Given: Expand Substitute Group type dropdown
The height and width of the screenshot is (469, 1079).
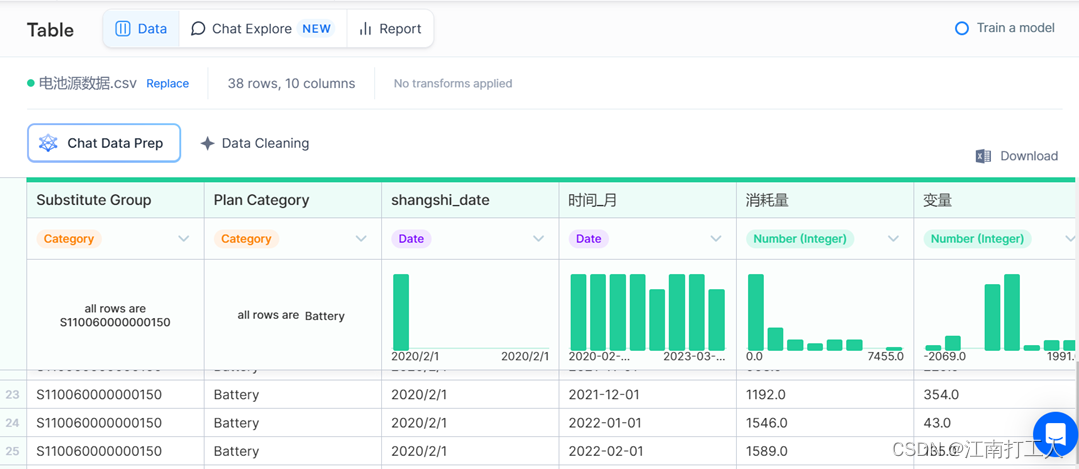Looking at the screenshot, I should pos(184,239).
